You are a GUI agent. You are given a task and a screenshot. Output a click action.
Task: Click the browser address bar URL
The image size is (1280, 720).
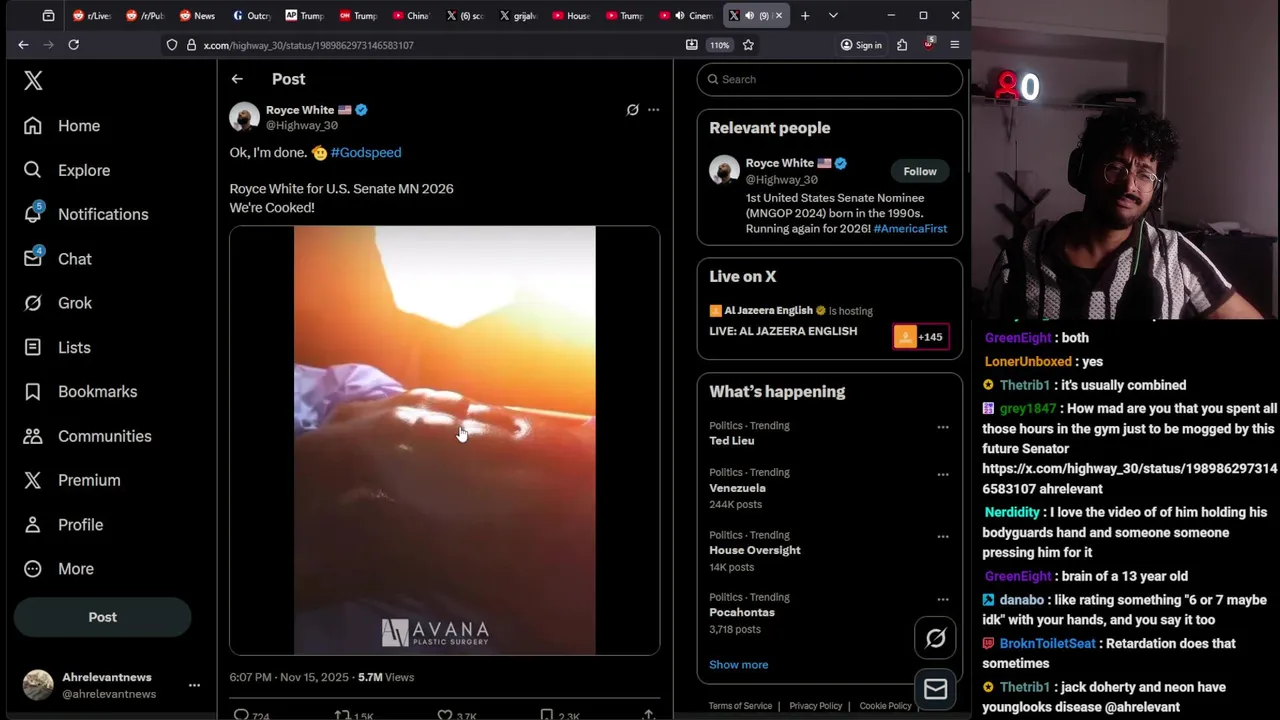309,45
